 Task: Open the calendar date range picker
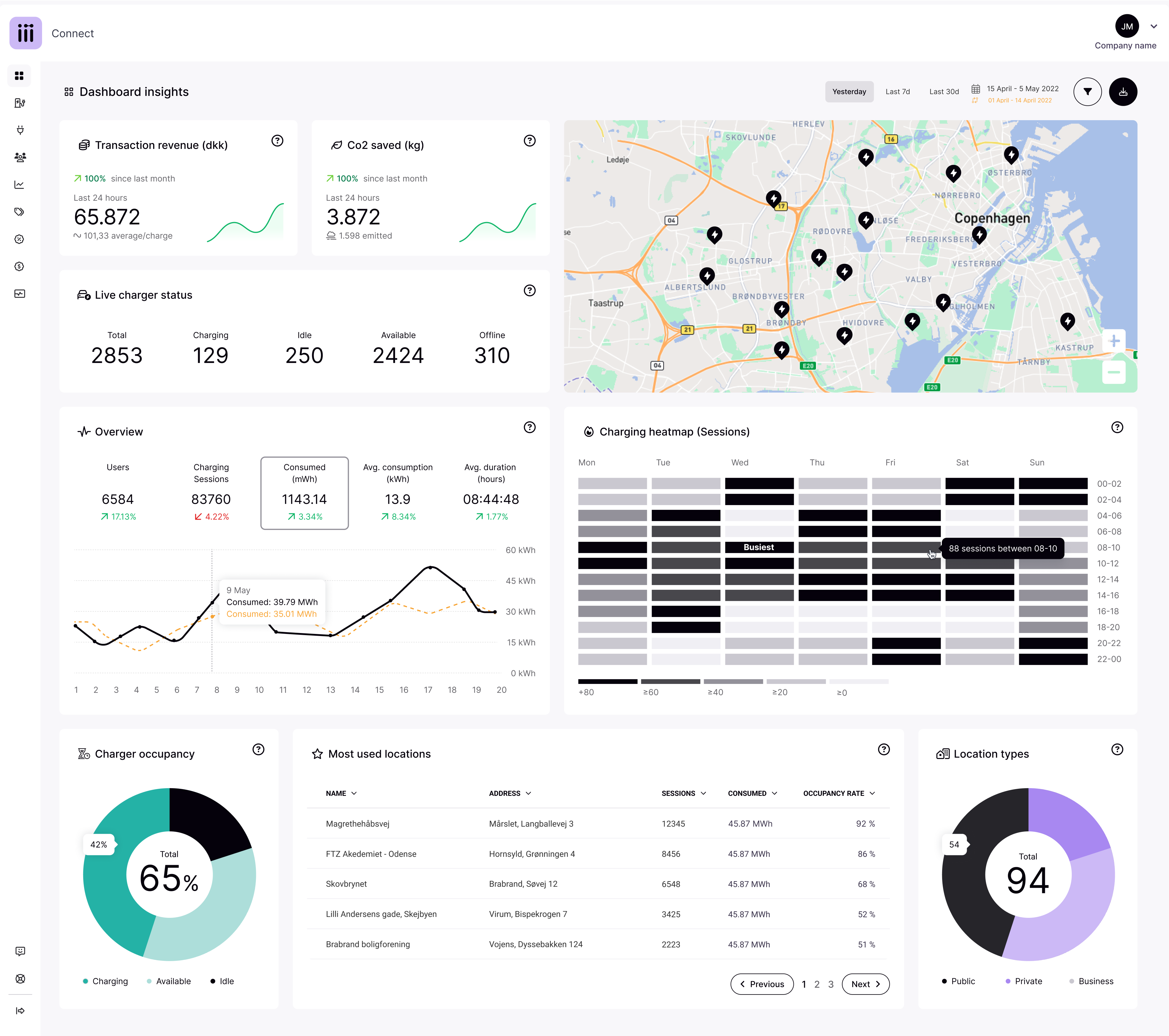click(976, 89)
